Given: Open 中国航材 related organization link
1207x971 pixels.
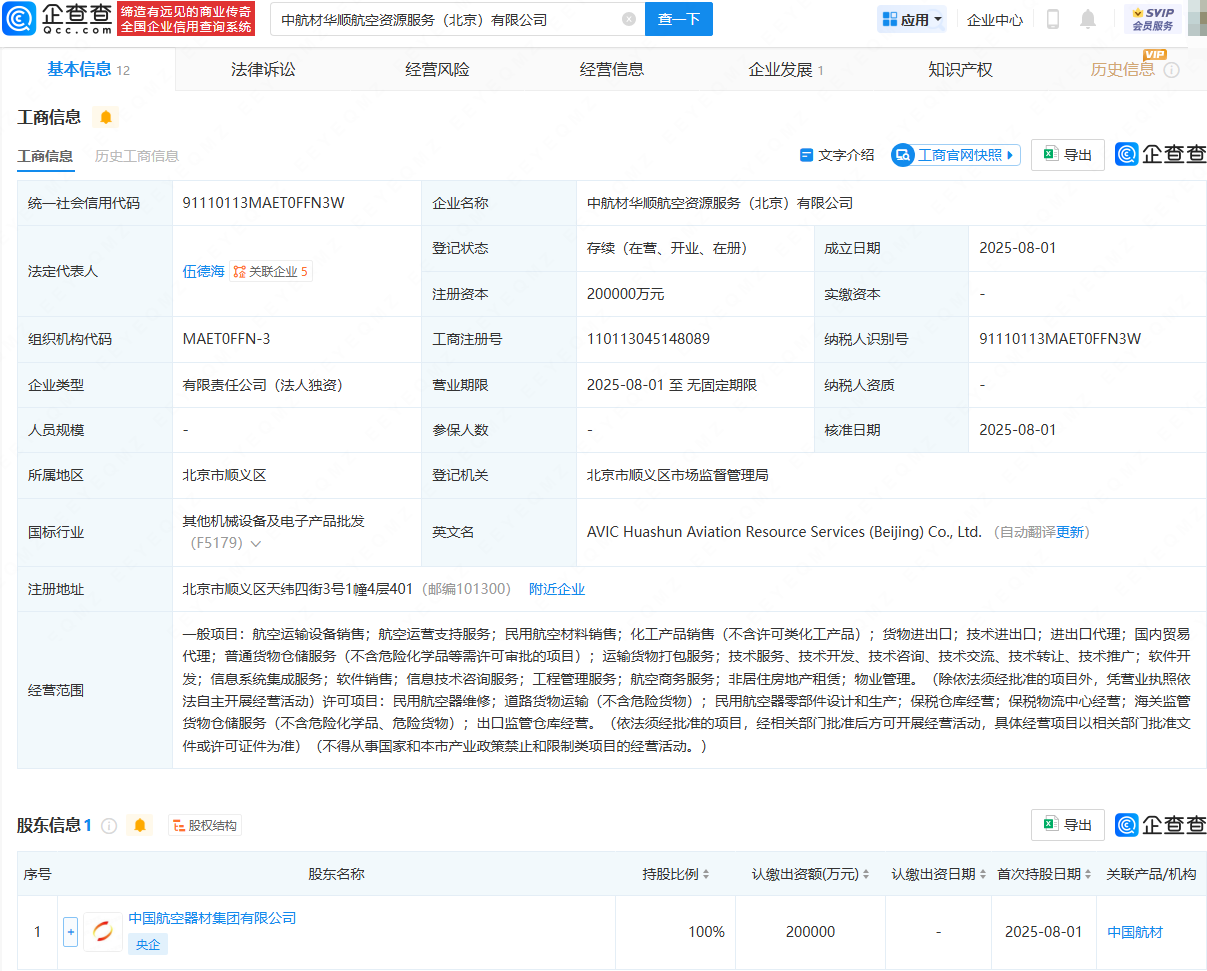Looking at the screenshot, I should click(1135, 932).
